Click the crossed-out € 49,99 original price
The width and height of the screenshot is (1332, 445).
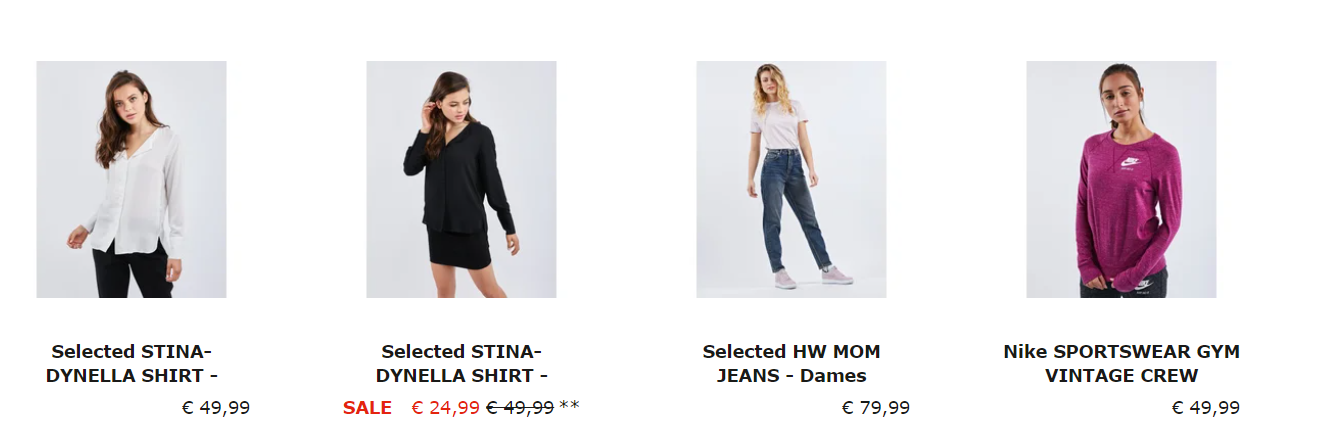520,408
